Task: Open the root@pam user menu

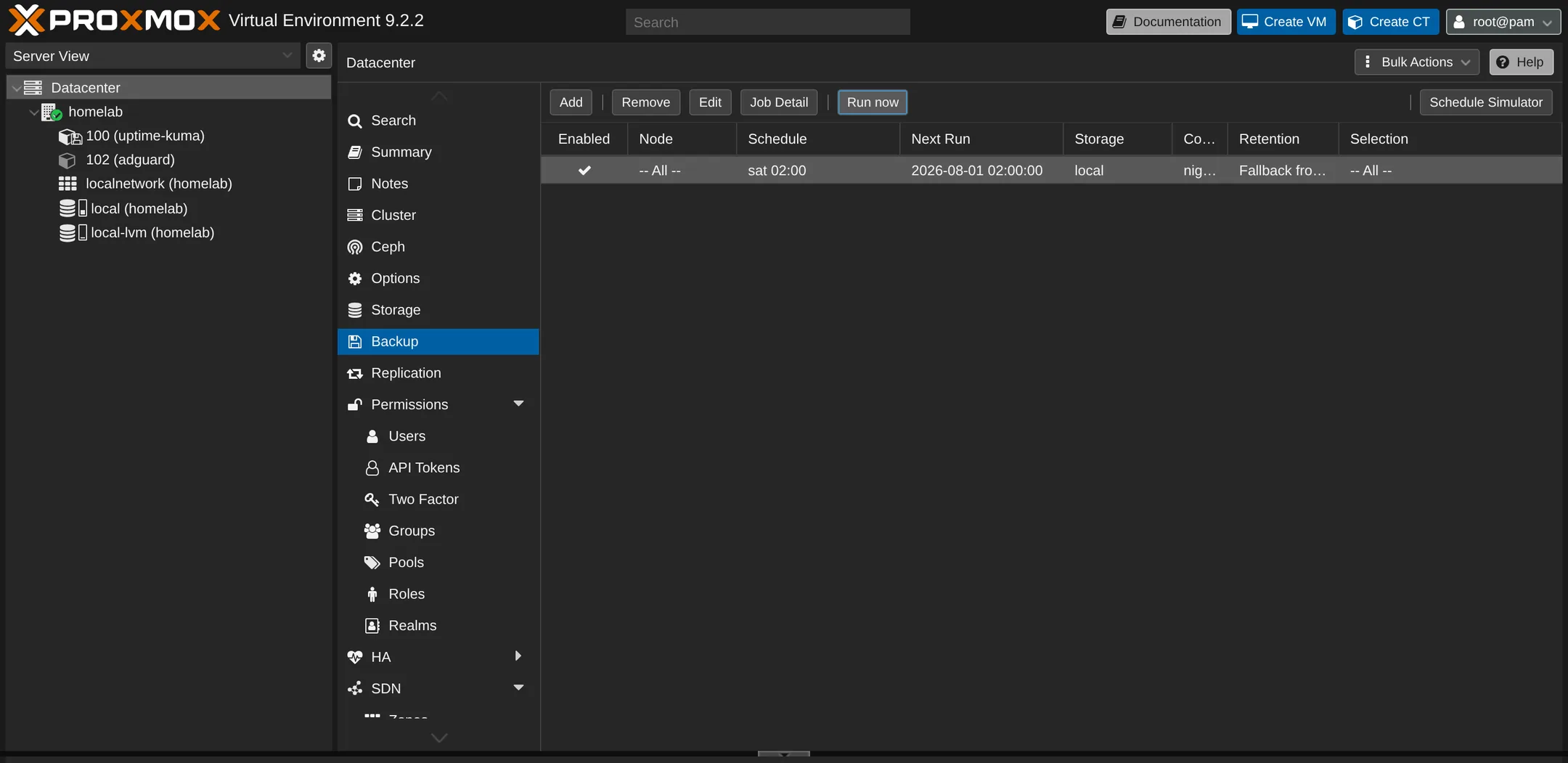Action: 1503,22
